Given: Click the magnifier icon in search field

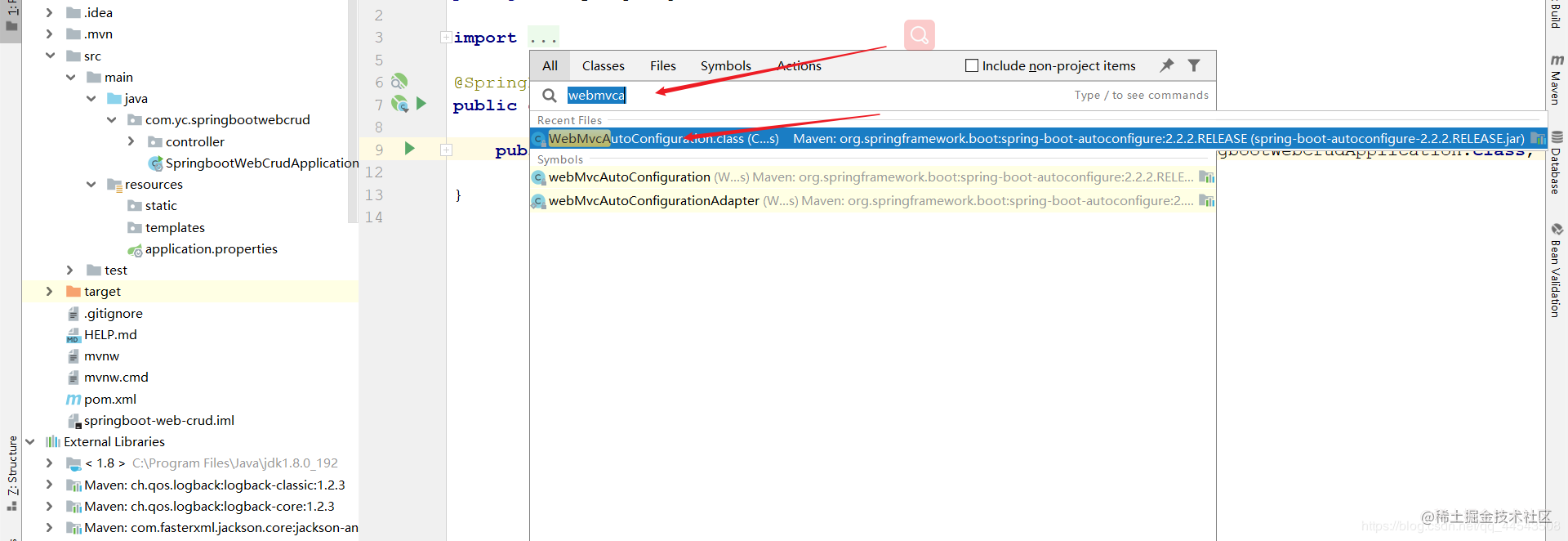Looking at the screenshot, I should (550, 96).
